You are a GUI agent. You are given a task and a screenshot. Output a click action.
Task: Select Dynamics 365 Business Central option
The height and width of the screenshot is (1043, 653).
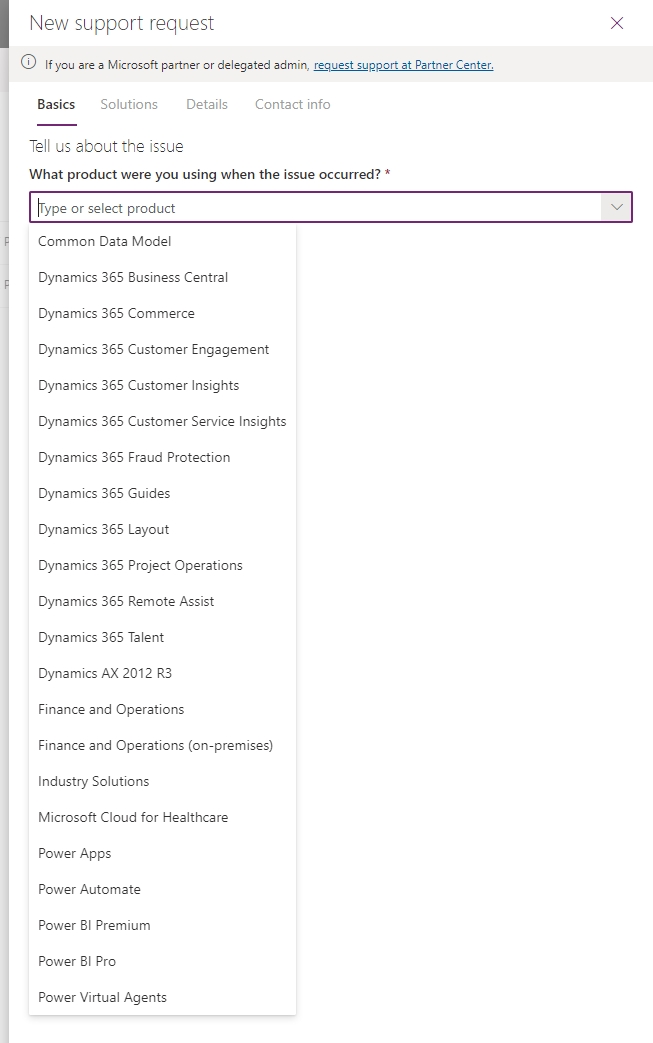coord(133,277)
